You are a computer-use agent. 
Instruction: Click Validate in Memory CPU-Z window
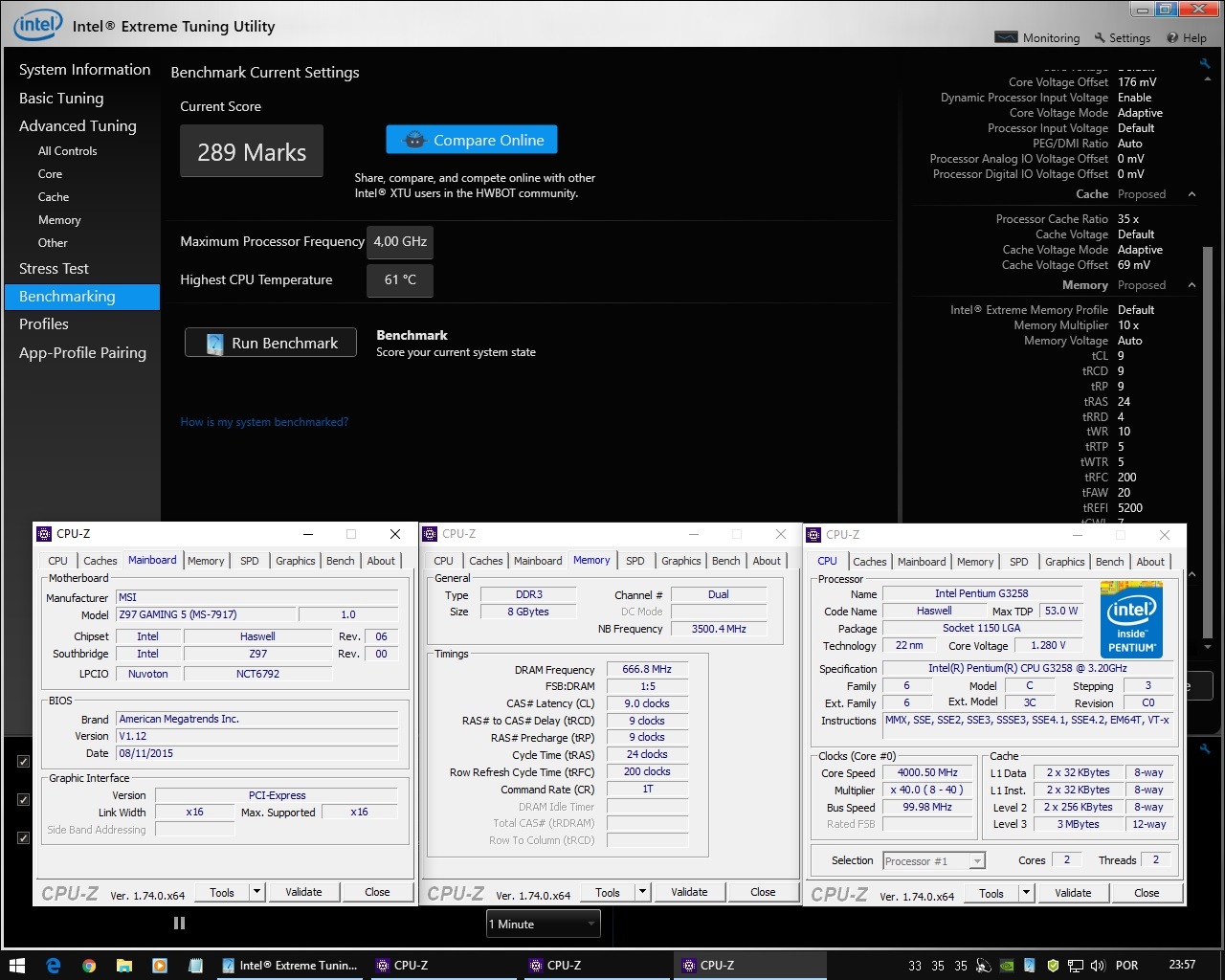689,892
